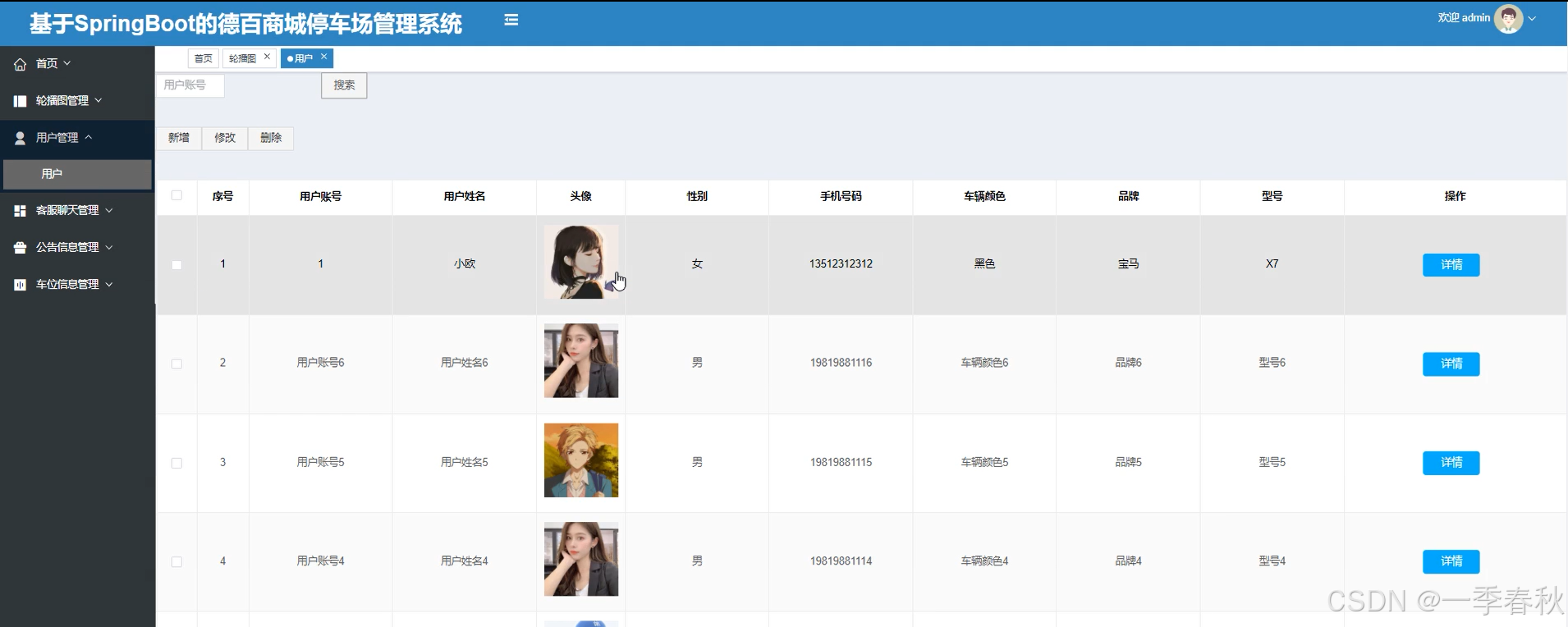The height and width of the screenshot is (627, 1568).
Task: Click the admin avatar in header
Action: tap(1508, 18)
